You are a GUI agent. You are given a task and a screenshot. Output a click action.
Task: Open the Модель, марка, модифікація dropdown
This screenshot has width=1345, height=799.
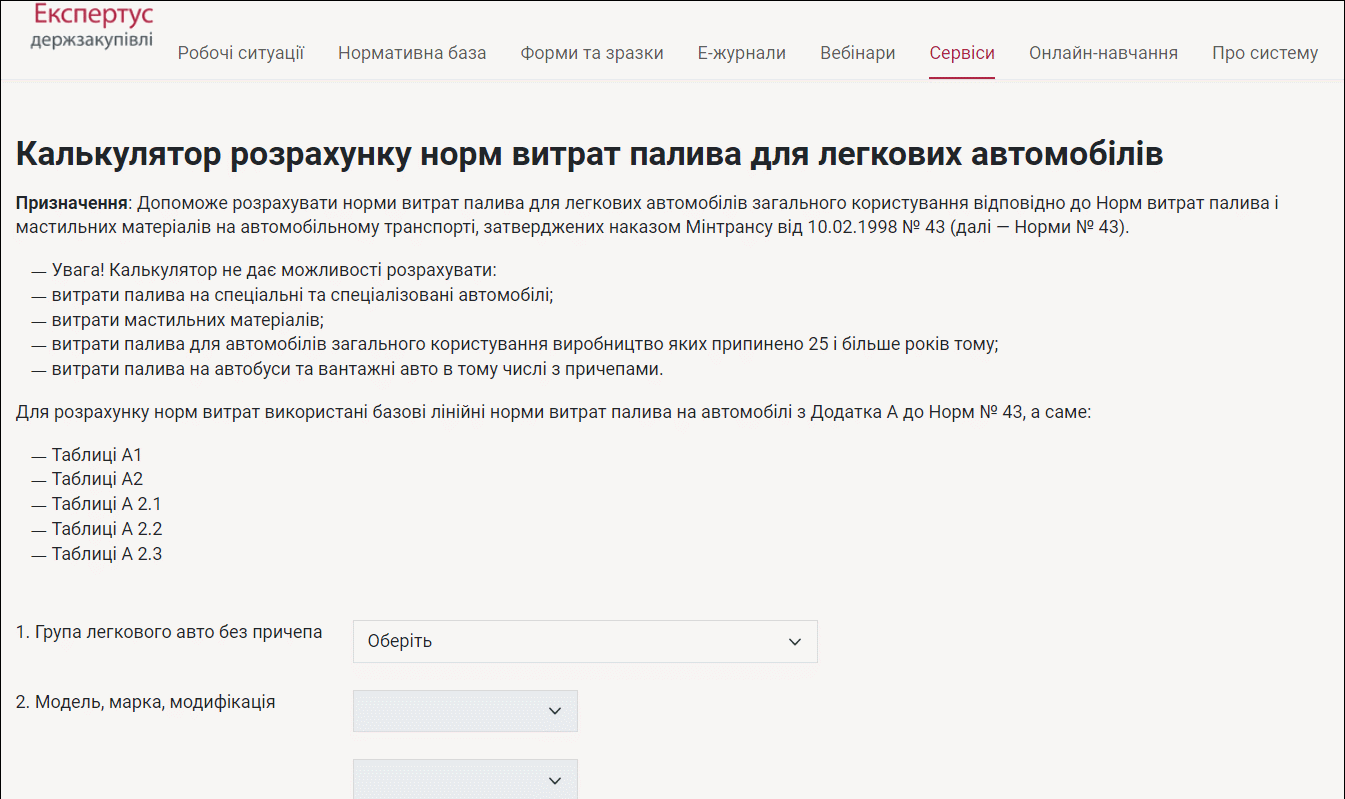pos(465,710)
